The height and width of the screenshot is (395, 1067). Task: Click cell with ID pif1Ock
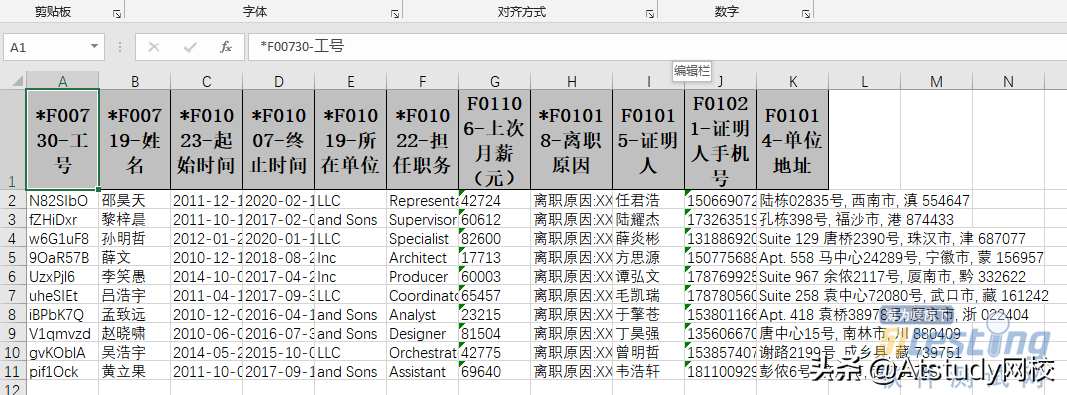[x=63, y=372]
